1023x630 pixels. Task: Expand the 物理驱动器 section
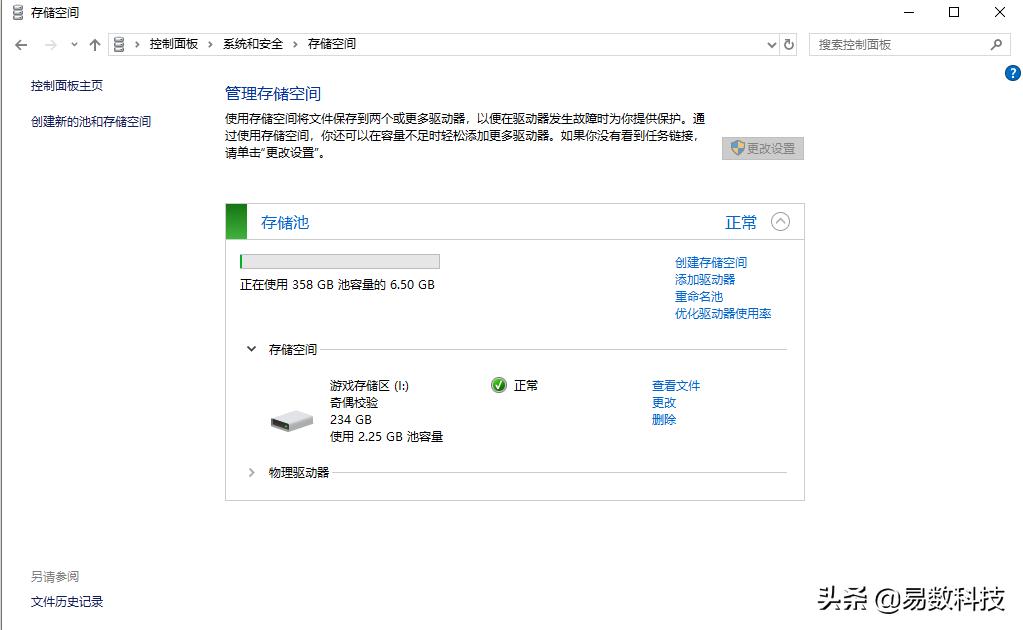(252, 474)
